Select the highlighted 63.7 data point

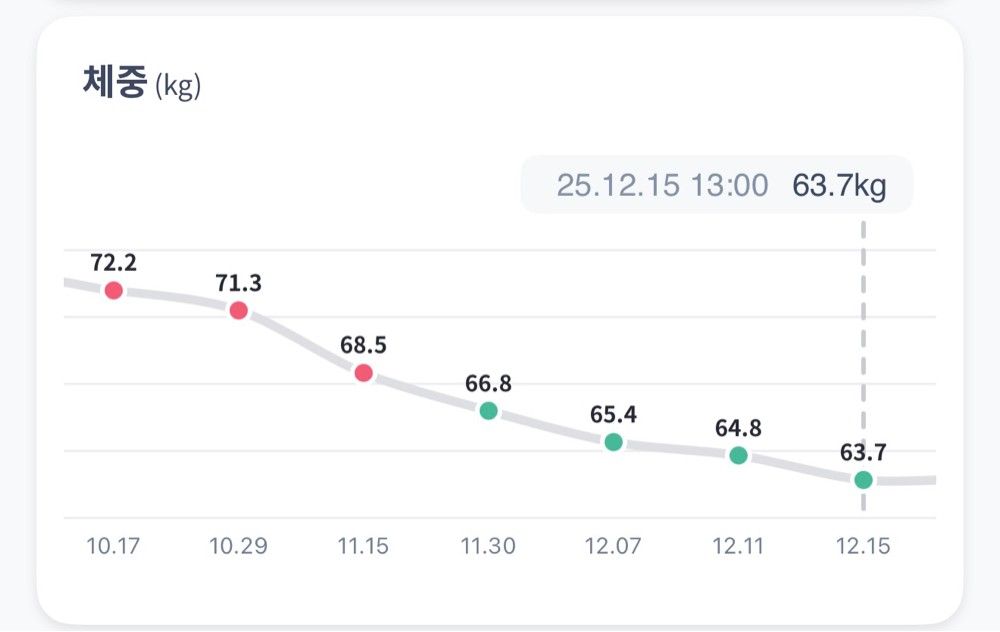tap(863, 480)
